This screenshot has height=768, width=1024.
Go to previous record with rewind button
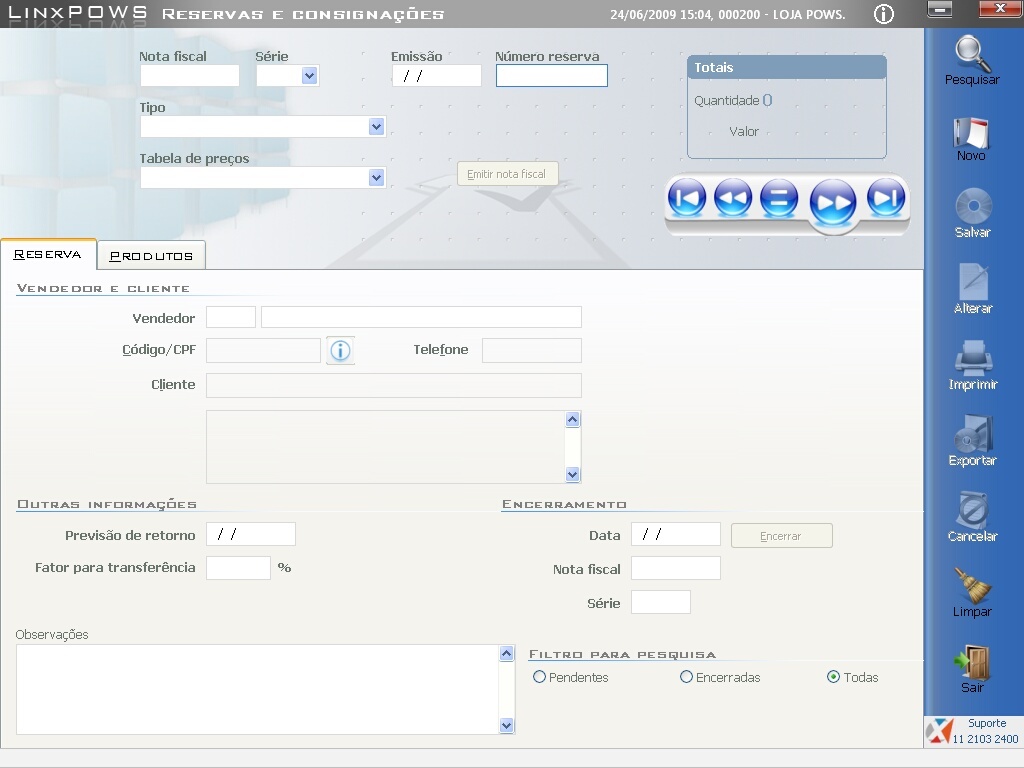coord(733,198)
